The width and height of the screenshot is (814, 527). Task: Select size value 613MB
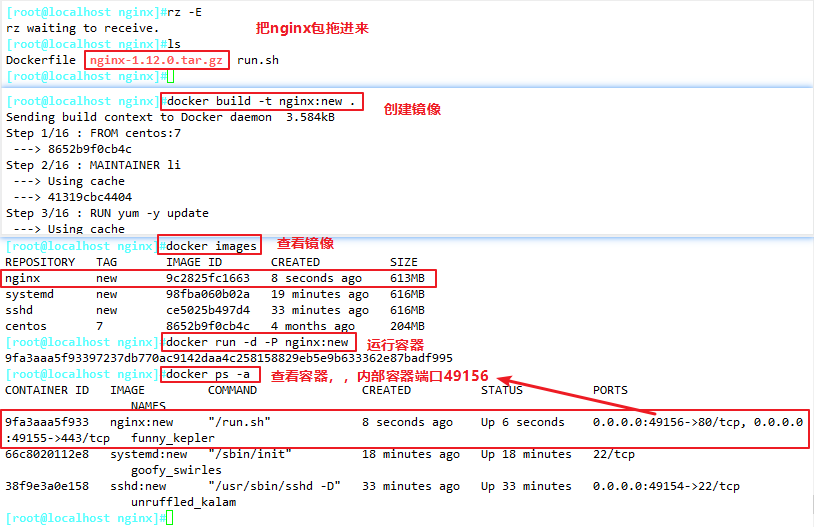click(408, 278)
